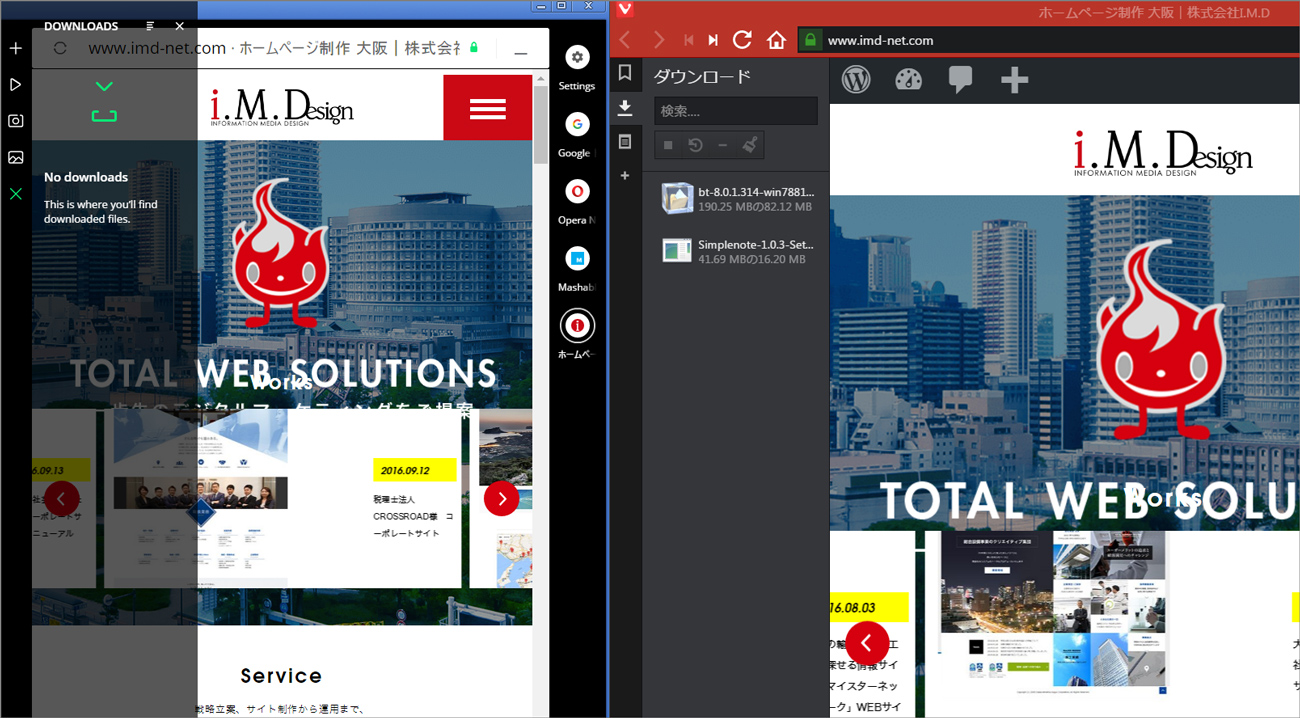Select the Simplenote-1.0.3-Set download
1300x718 pixels.
click(x=736, y=251)
